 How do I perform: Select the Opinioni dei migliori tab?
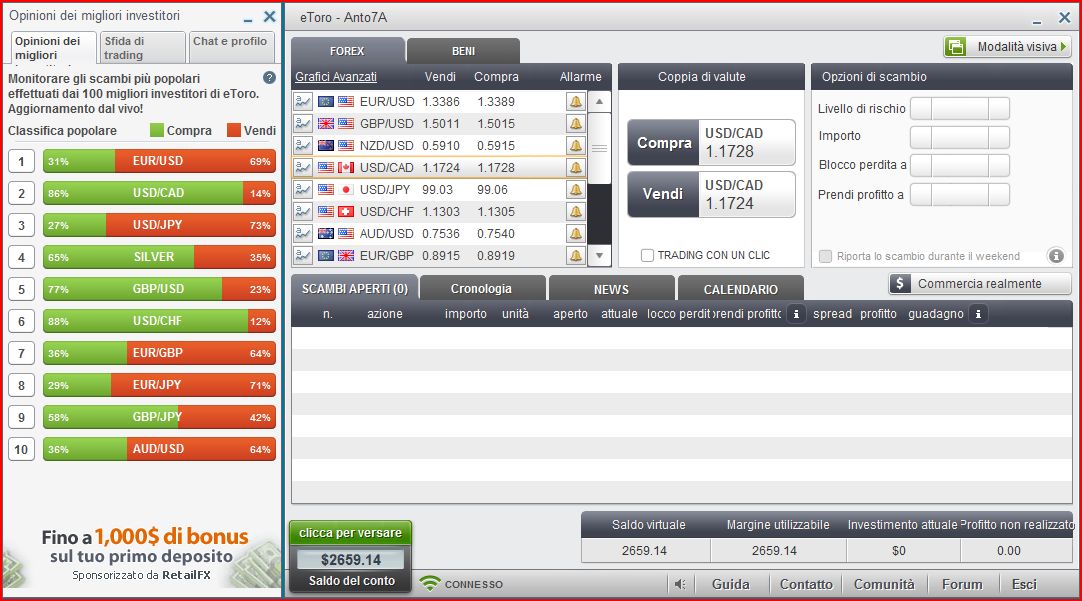pyautogui.click(x=53, y=48)
